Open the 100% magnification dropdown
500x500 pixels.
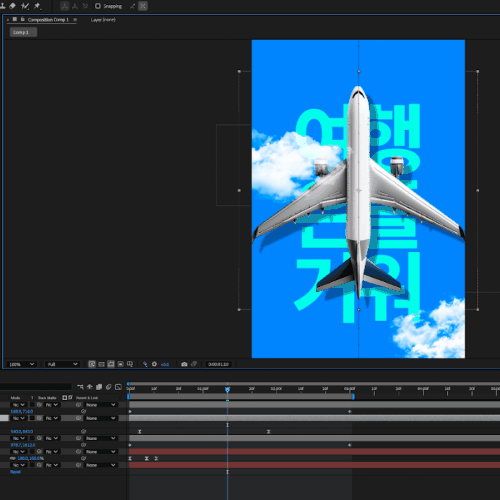click(21, 364)
